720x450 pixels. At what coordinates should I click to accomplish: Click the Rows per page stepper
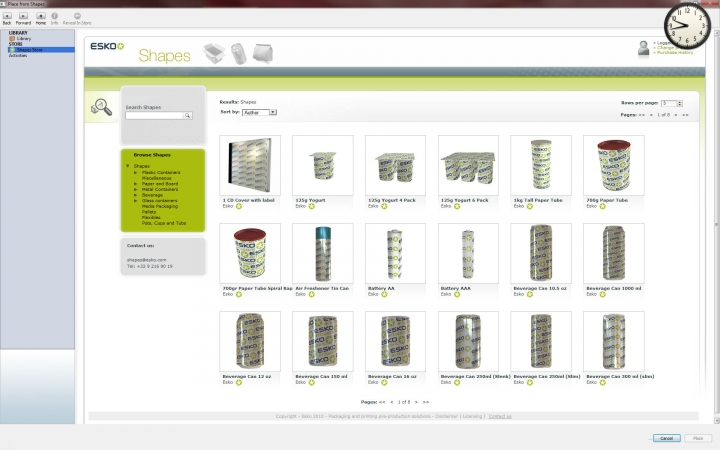(x=679, y=103)
